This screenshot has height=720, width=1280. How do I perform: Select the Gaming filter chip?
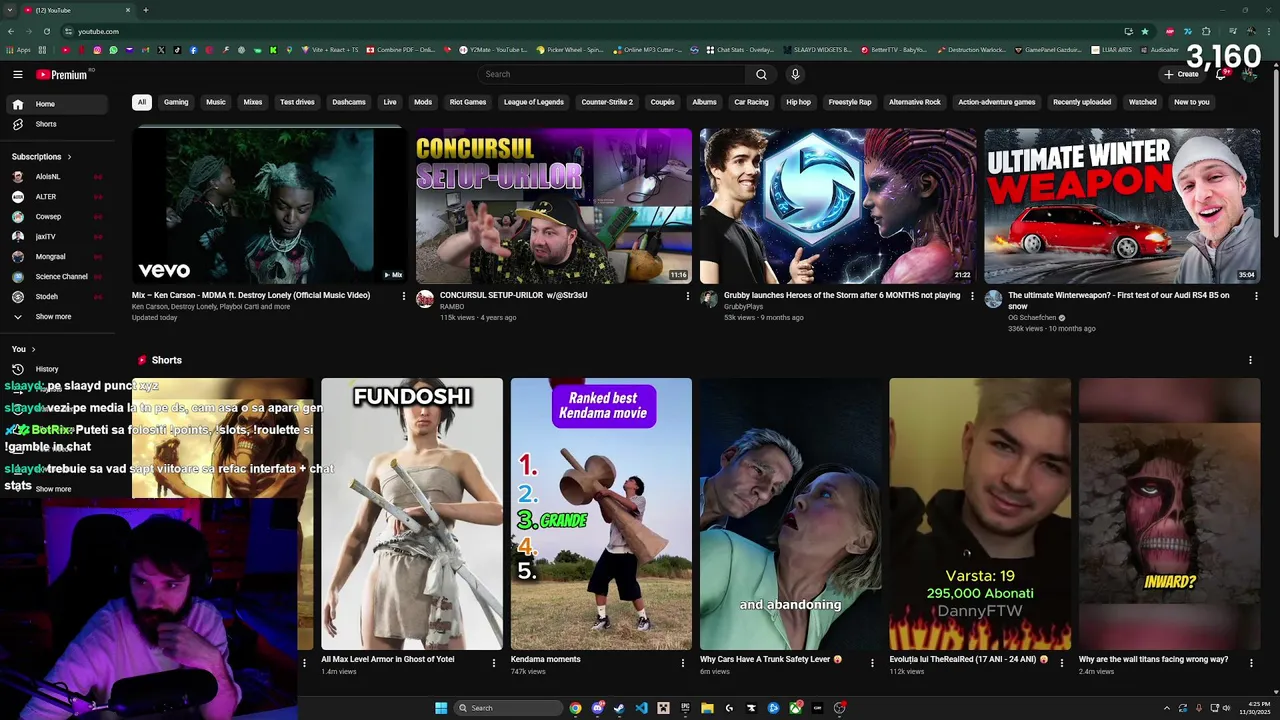pyautogui.click(x=176, y=102)
